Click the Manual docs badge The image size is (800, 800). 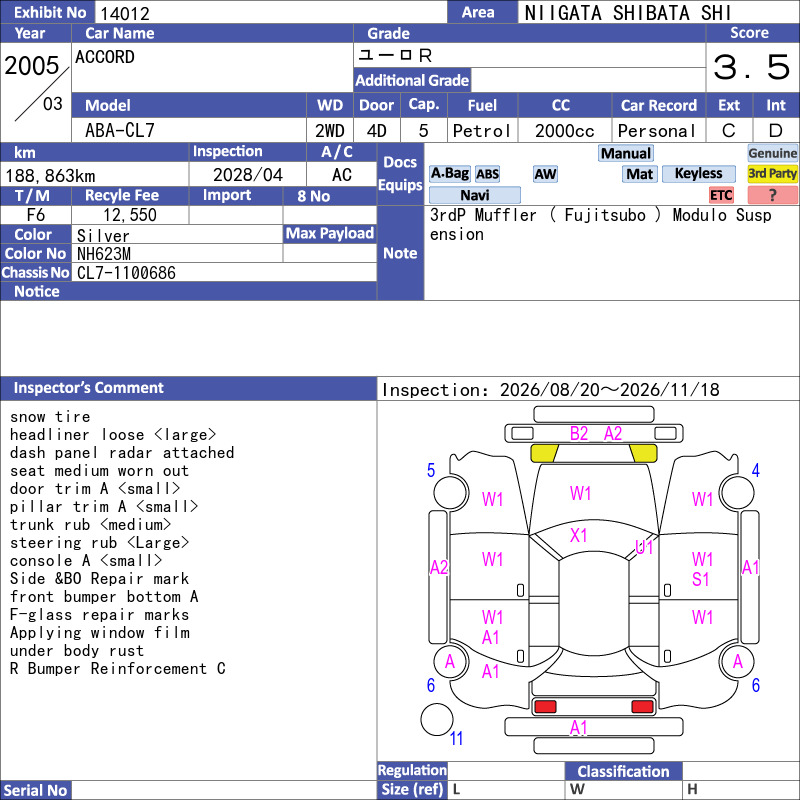(x=626, y=154)
